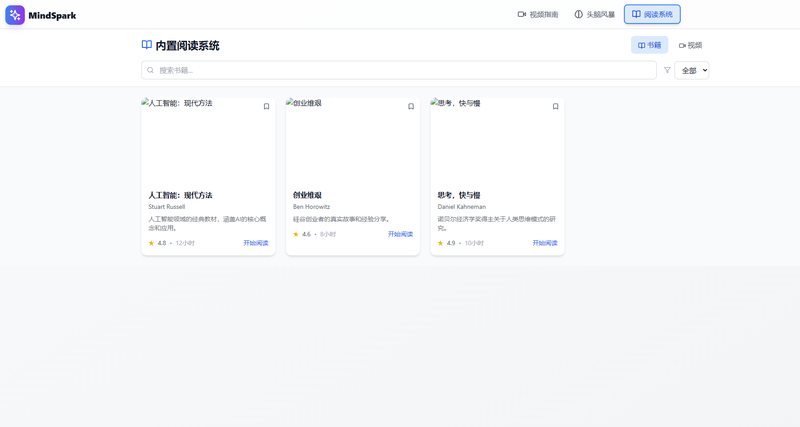Bookmark 思考，快与慢 book
This screenshot has width=800, height=427.
[556, 106]
